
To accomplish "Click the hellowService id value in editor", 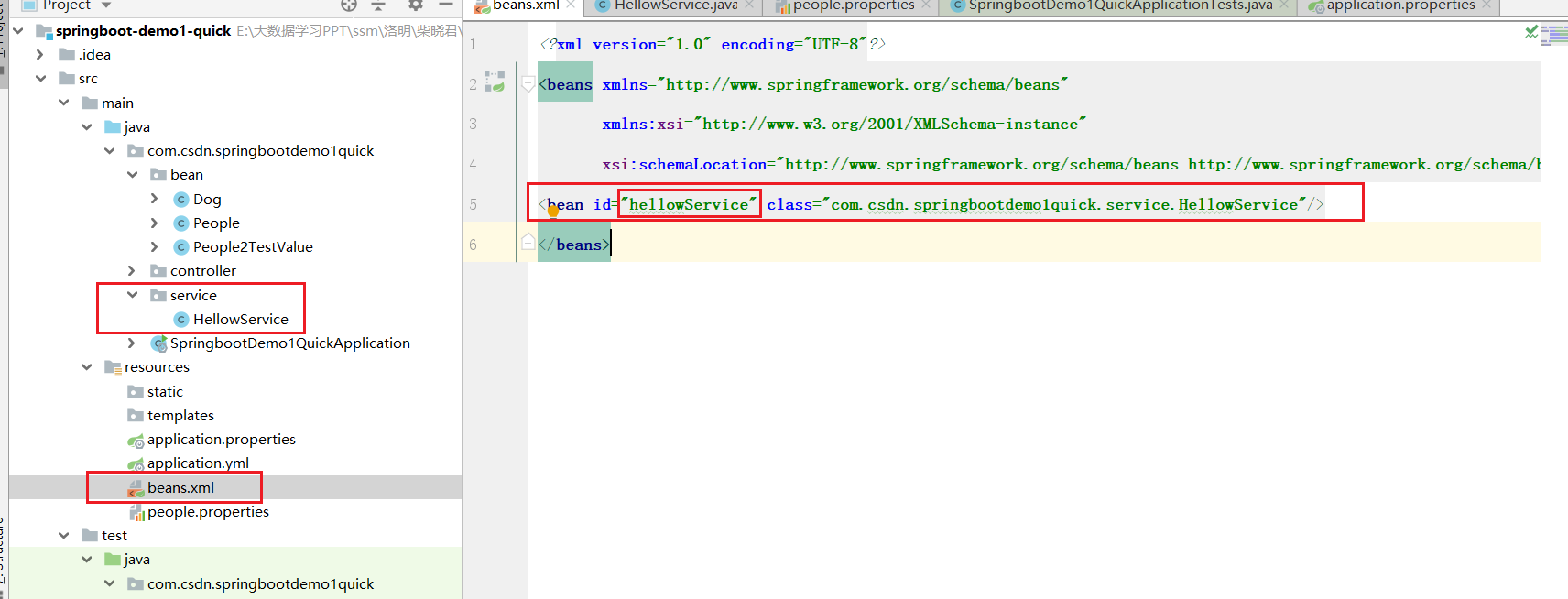I will 689,204.
